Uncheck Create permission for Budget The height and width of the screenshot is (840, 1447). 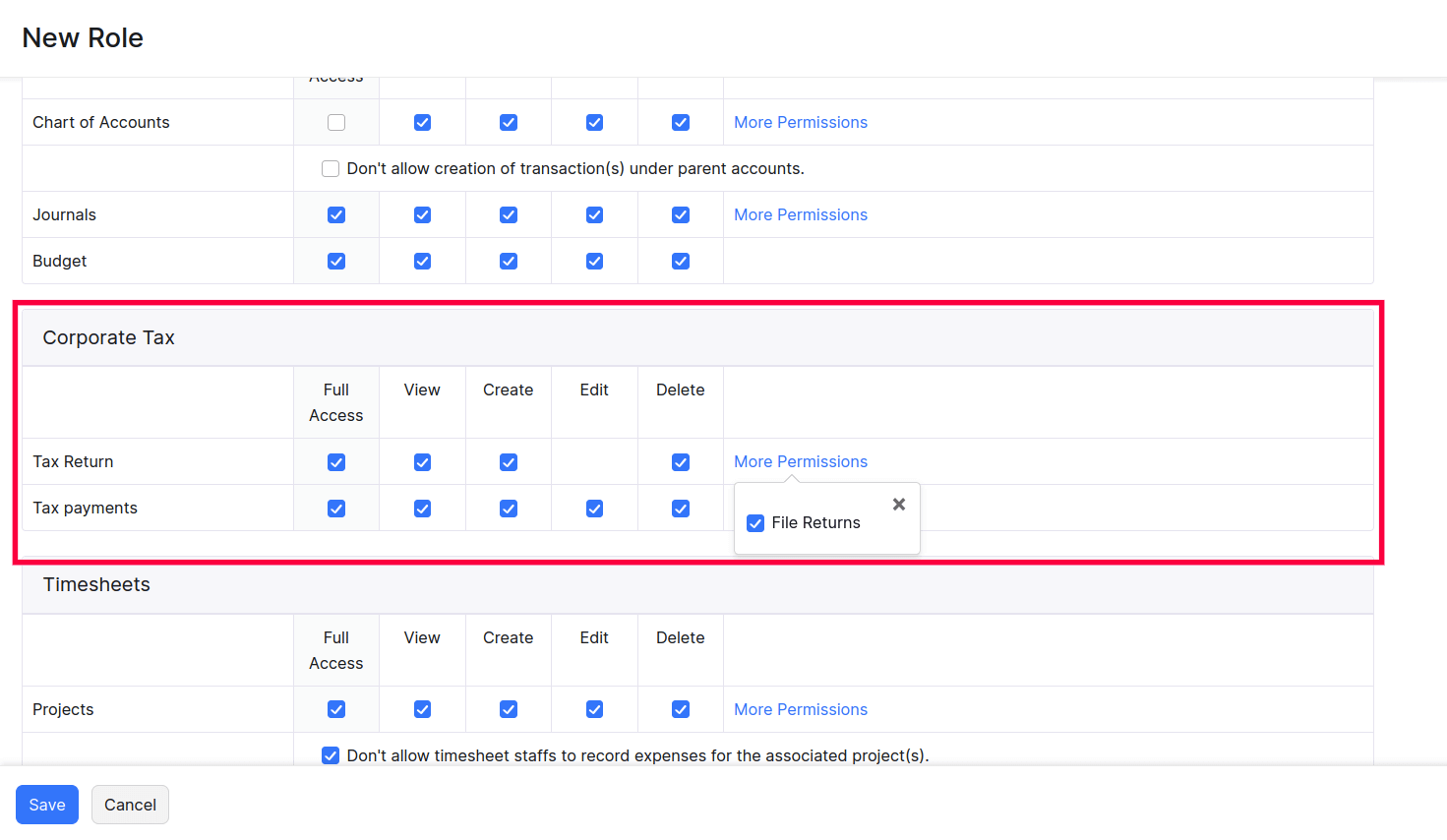point(508,261)
